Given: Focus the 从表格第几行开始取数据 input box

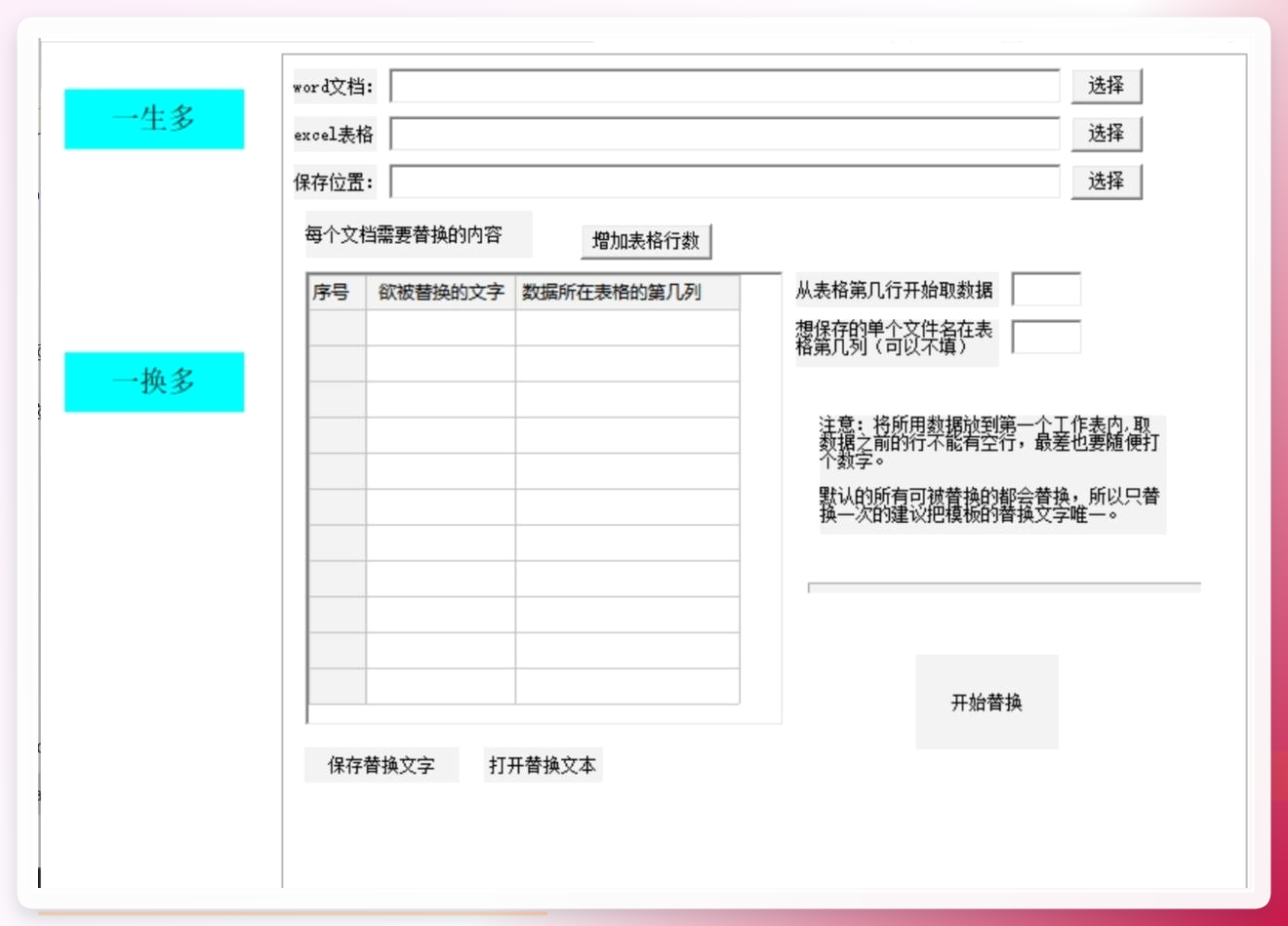Looking at the screenshot, I should (x=1046, y=290).
